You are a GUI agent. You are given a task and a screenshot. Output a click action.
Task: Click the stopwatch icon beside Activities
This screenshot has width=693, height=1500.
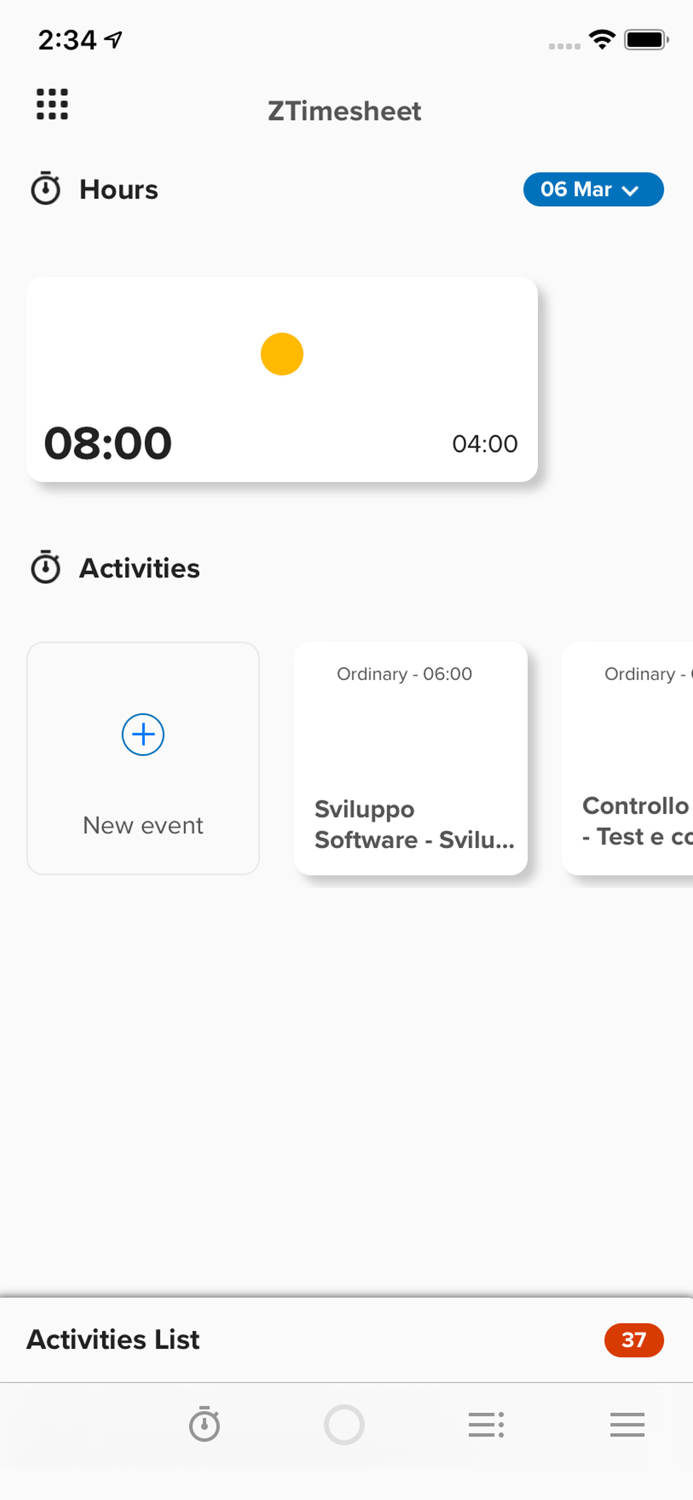point(46,567)
